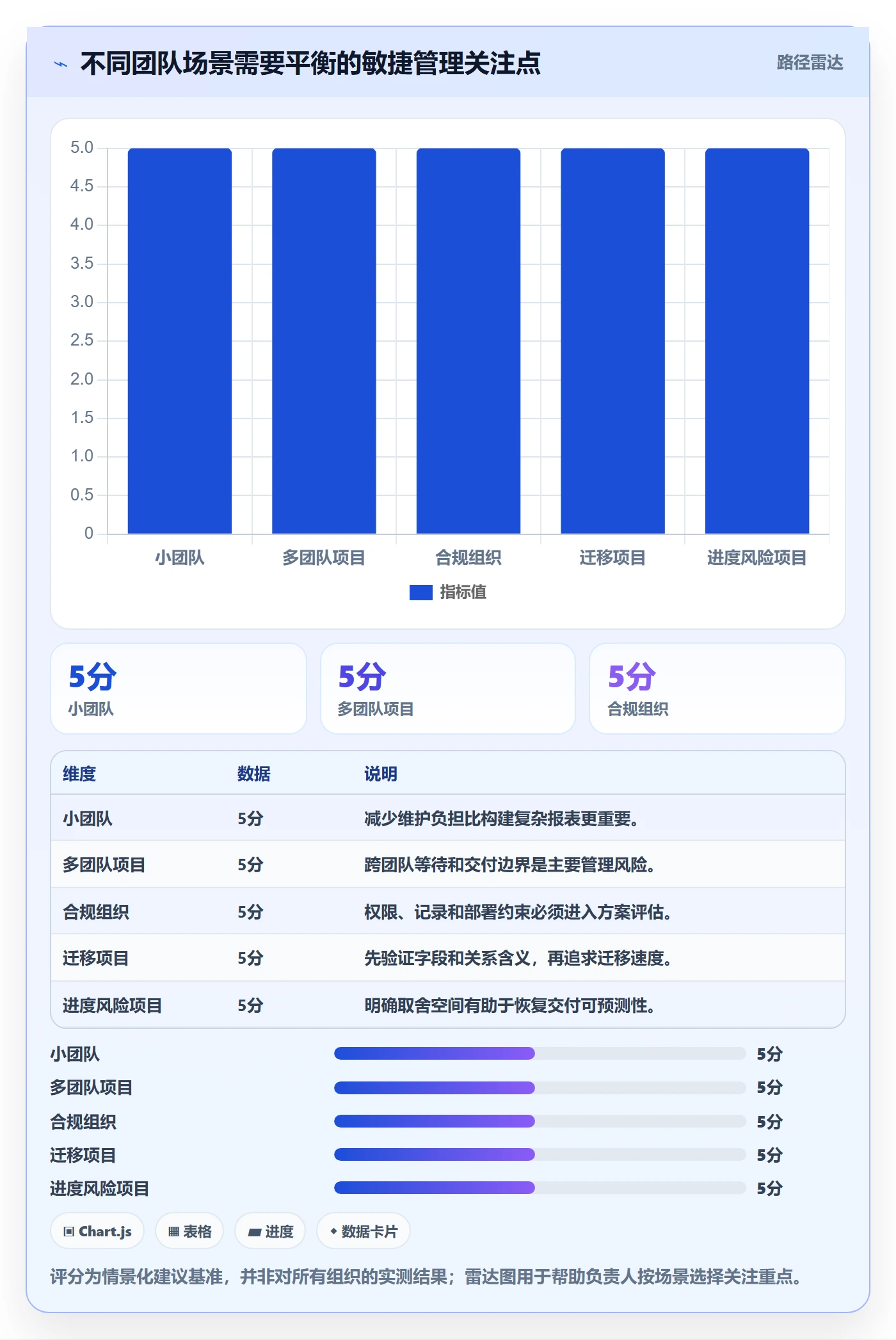Image resolution: width=896 pixels, height=1340 pixels.
Task: Click the lightning icon beside the title
Action: pos(61,64)
